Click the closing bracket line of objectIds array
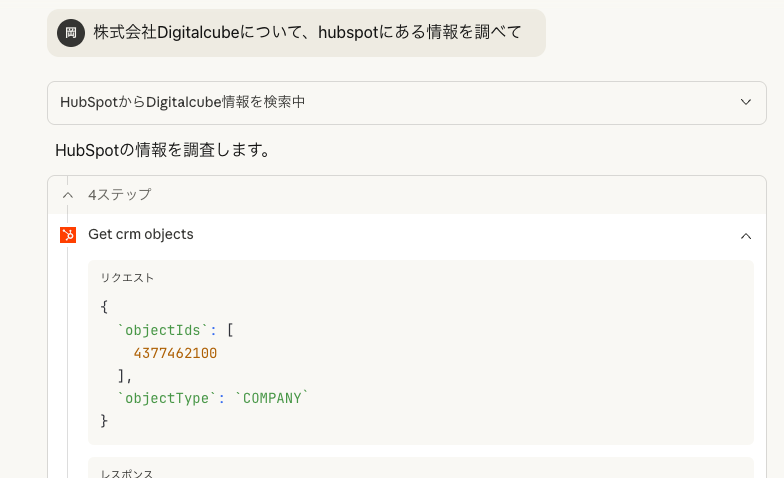The image size is (784, 478). coord(124,376)
